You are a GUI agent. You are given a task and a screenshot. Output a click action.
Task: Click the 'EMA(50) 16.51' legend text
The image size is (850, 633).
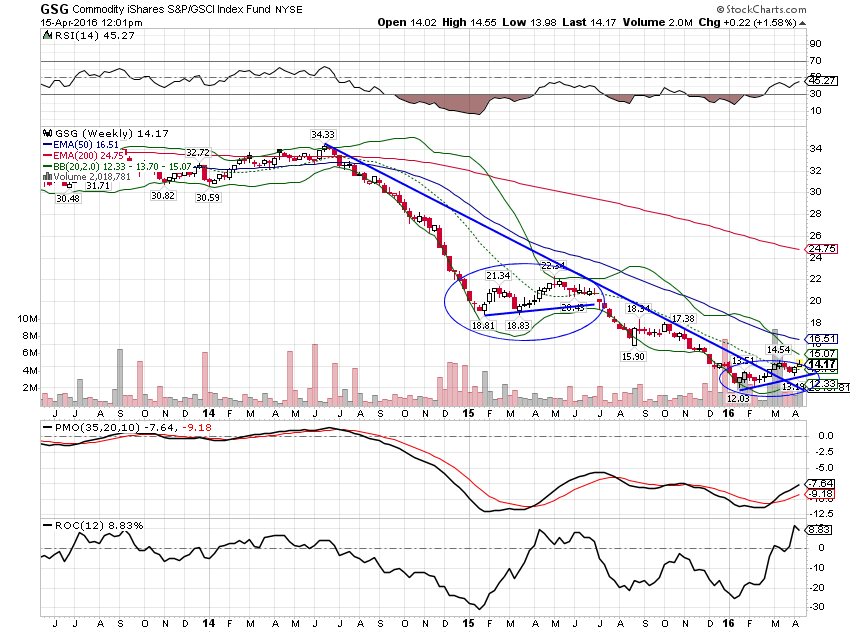(86, 145)
